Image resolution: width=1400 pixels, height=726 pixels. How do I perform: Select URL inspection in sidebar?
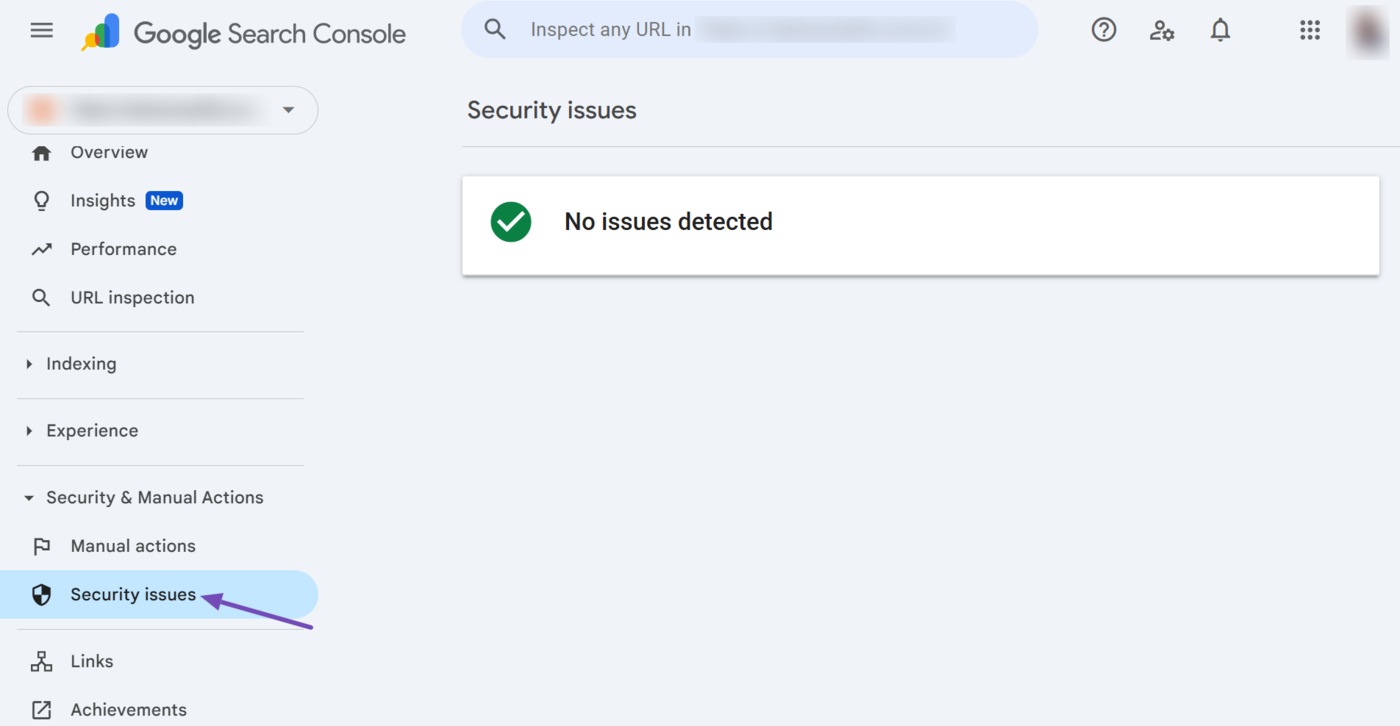132,298
